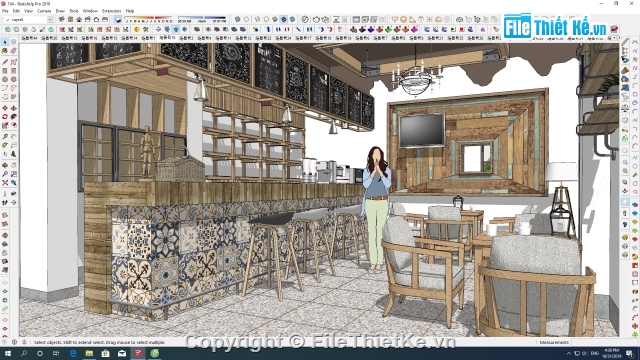Adjust the shadow time-of-day slider
640x360 pixels.
(x=202, y=19)
